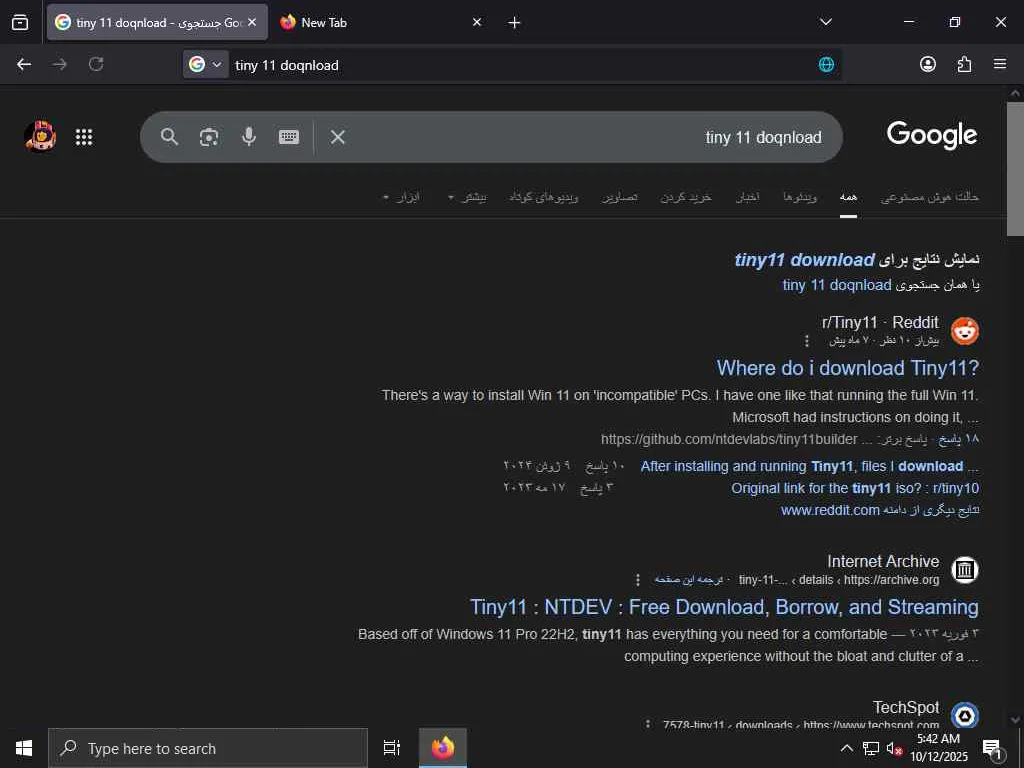Image resolution: width=1024 pixels, height=768 pixels.
Task: Open the Images tab (تصاویر)
Action: coord(619,197)
